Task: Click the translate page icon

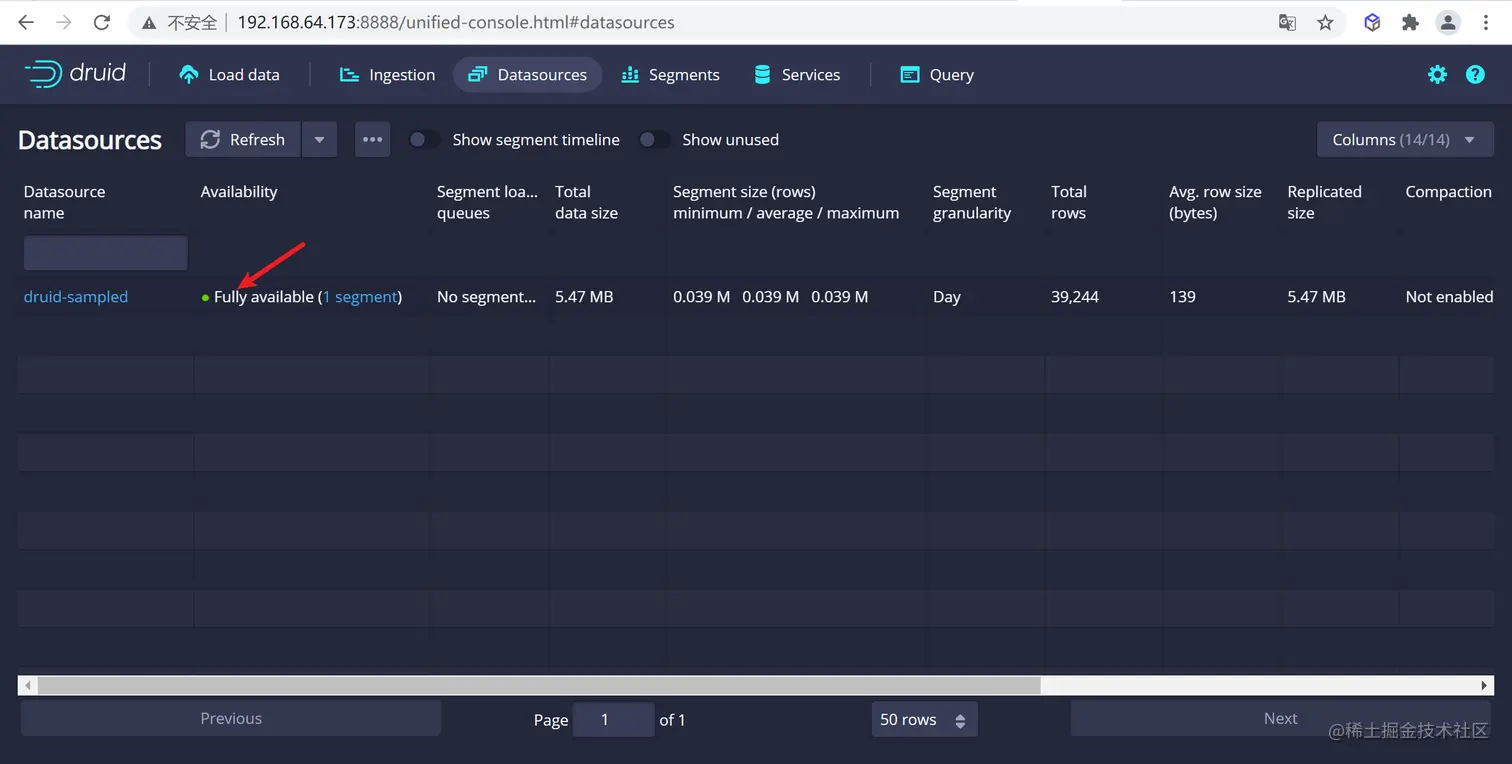Action: [x=1288, y=22]
